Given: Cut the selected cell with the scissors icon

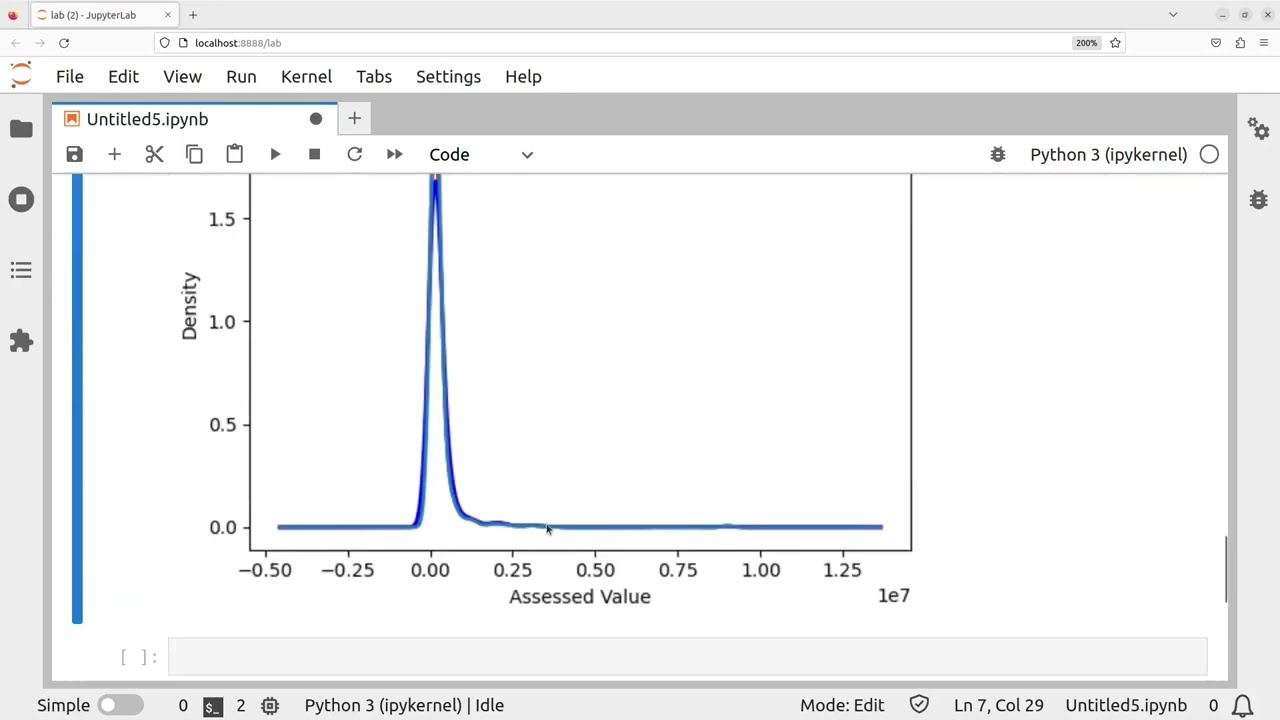Looking at the screenshot, I should 154,154.
